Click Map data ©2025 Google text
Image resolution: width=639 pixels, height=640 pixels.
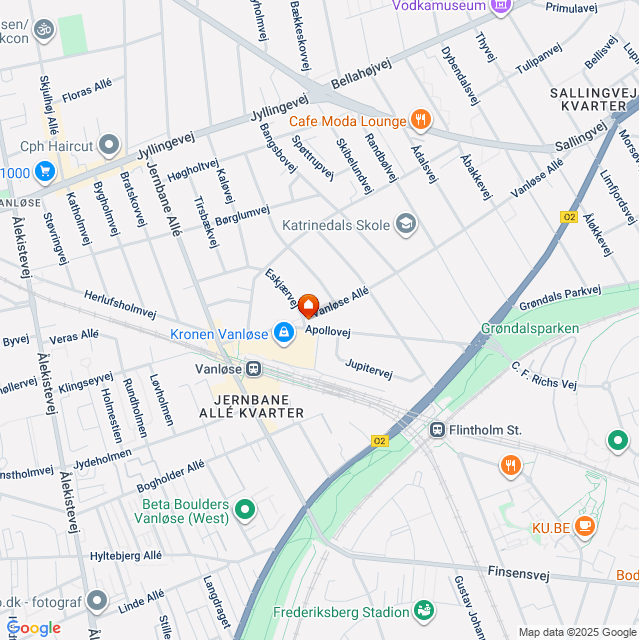(578, 633)
